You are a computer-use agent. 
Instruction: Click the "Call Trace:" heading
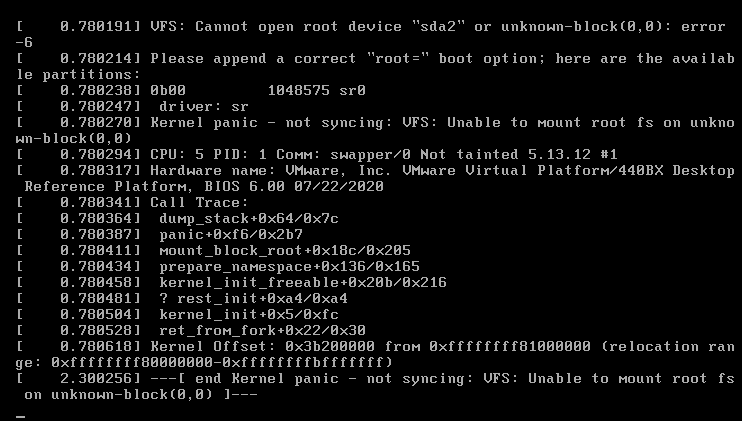[x=199, y=202]
